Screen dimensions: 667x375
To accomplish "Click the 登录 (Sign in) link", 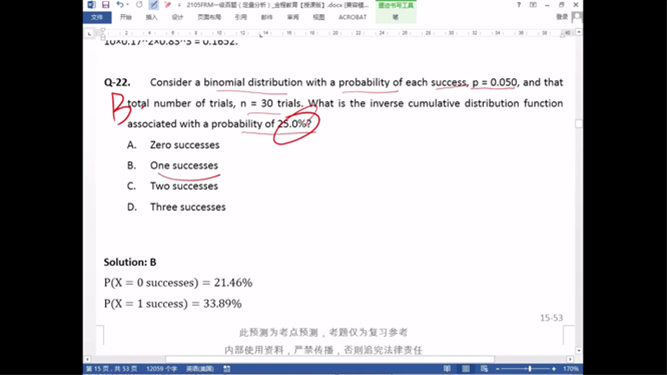I will [x=562, y=17].
